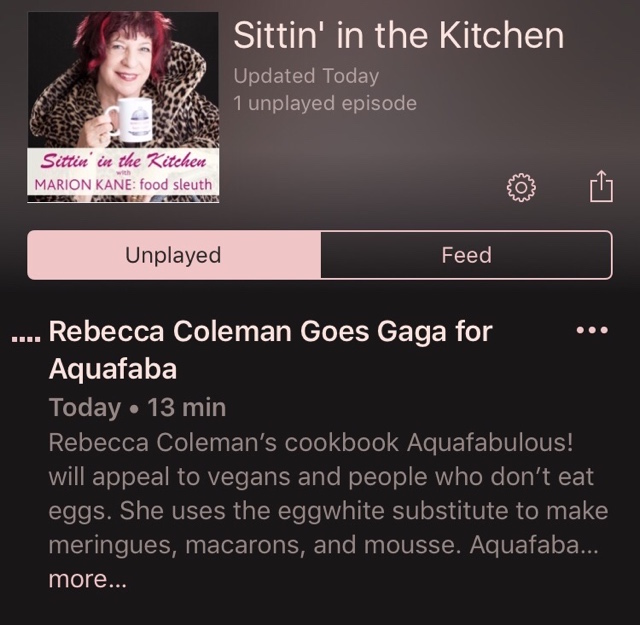Image resolution: width=640 pixels, height=640 pixels.
Task: Switch to the Feed tab
Action: point(467,255)
